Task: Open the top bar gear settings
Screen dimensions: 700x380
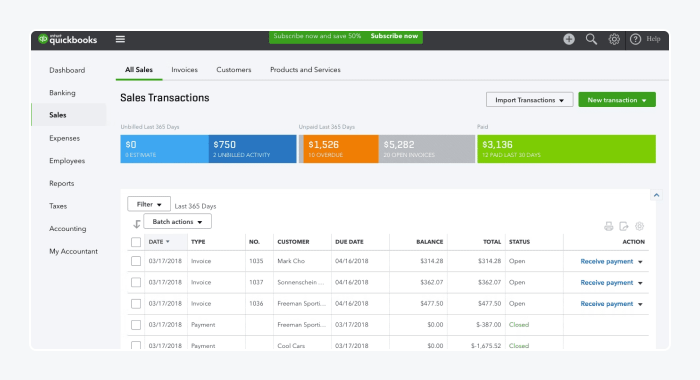Action: [614, 39]
